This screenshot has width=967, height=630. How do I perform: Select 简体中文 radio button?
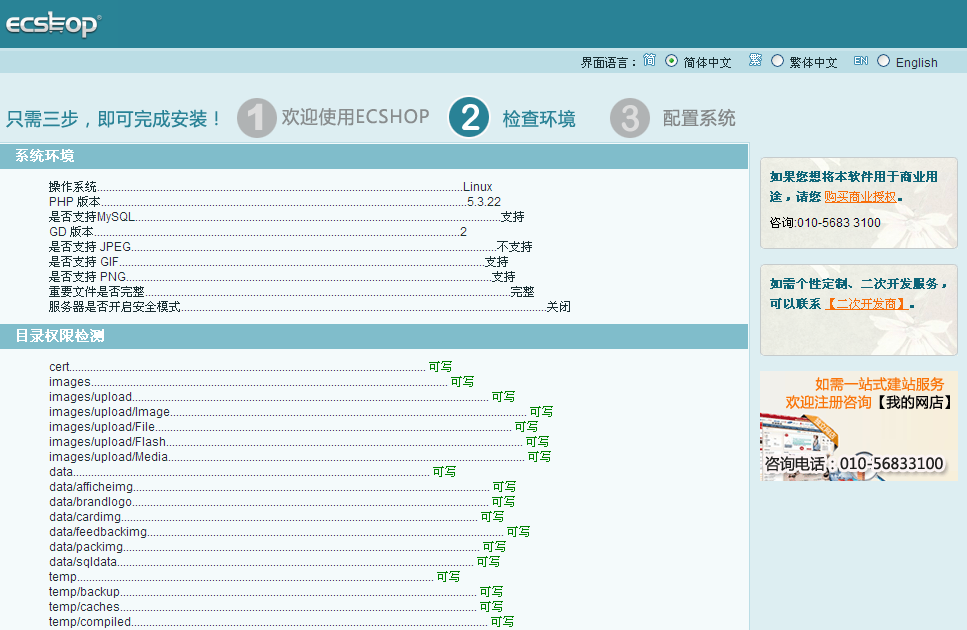click(x=671, y=61)
